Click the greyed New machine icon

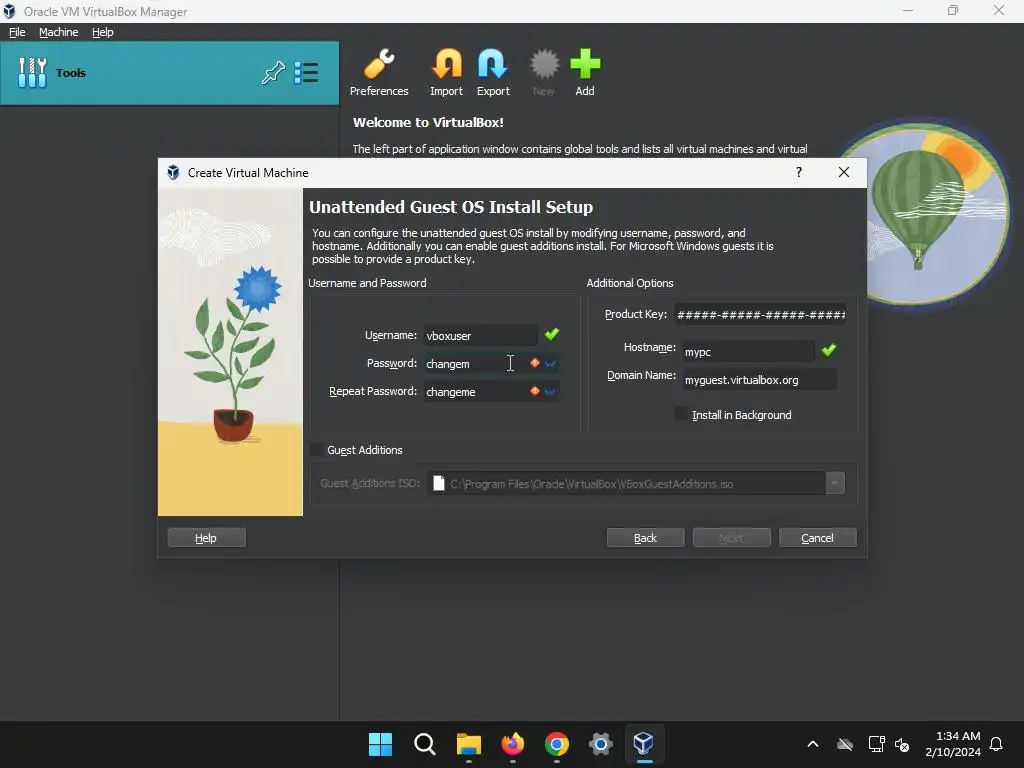[x=543, y=72]
